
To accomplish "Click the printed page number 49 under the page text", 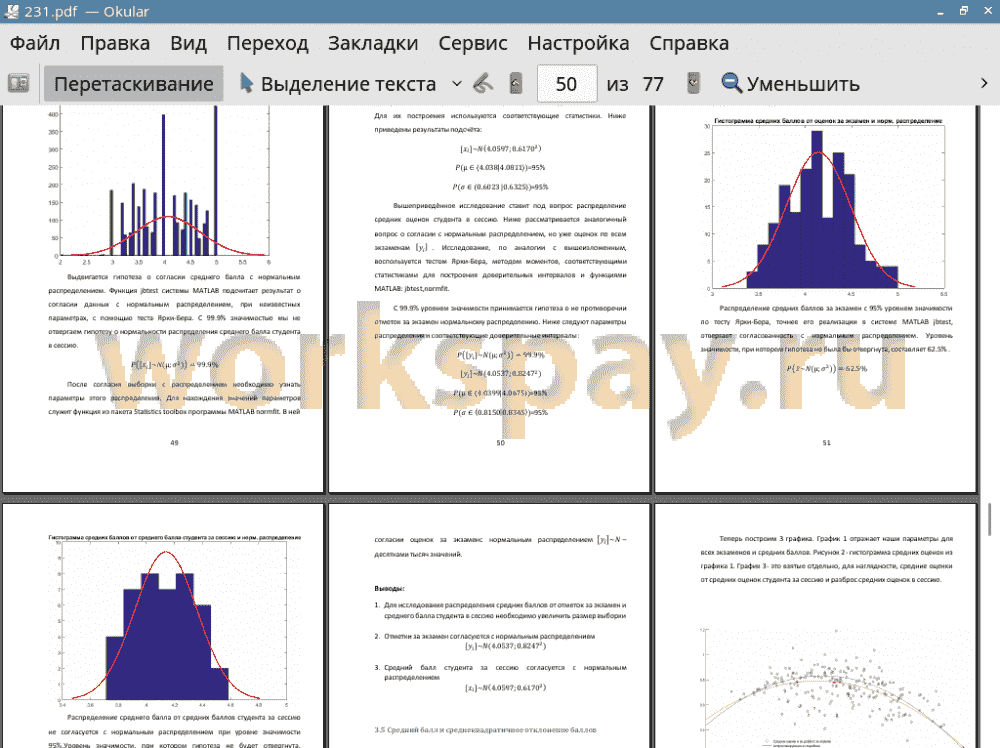I will tap(174, 443).
